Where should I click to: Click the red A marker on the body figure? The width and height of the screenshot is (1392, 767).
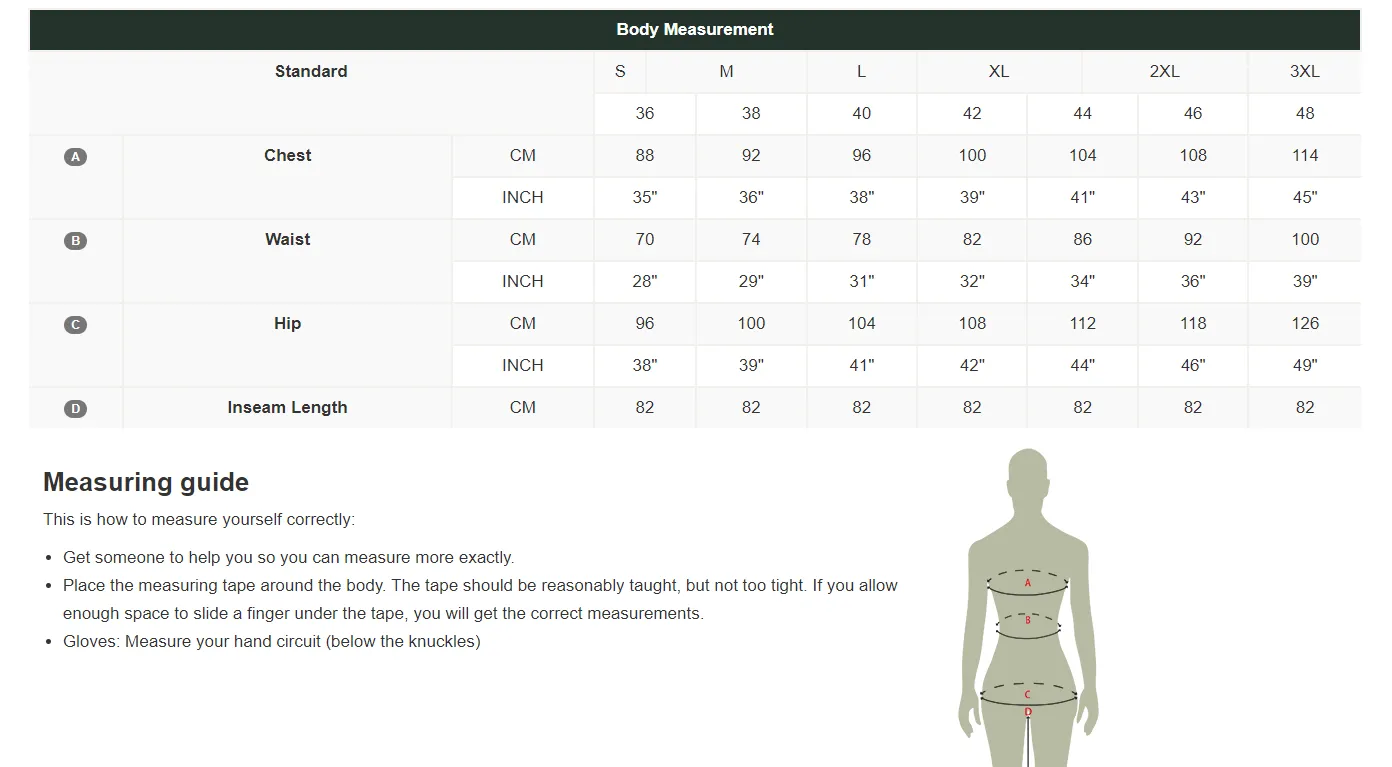point(1027,583)
